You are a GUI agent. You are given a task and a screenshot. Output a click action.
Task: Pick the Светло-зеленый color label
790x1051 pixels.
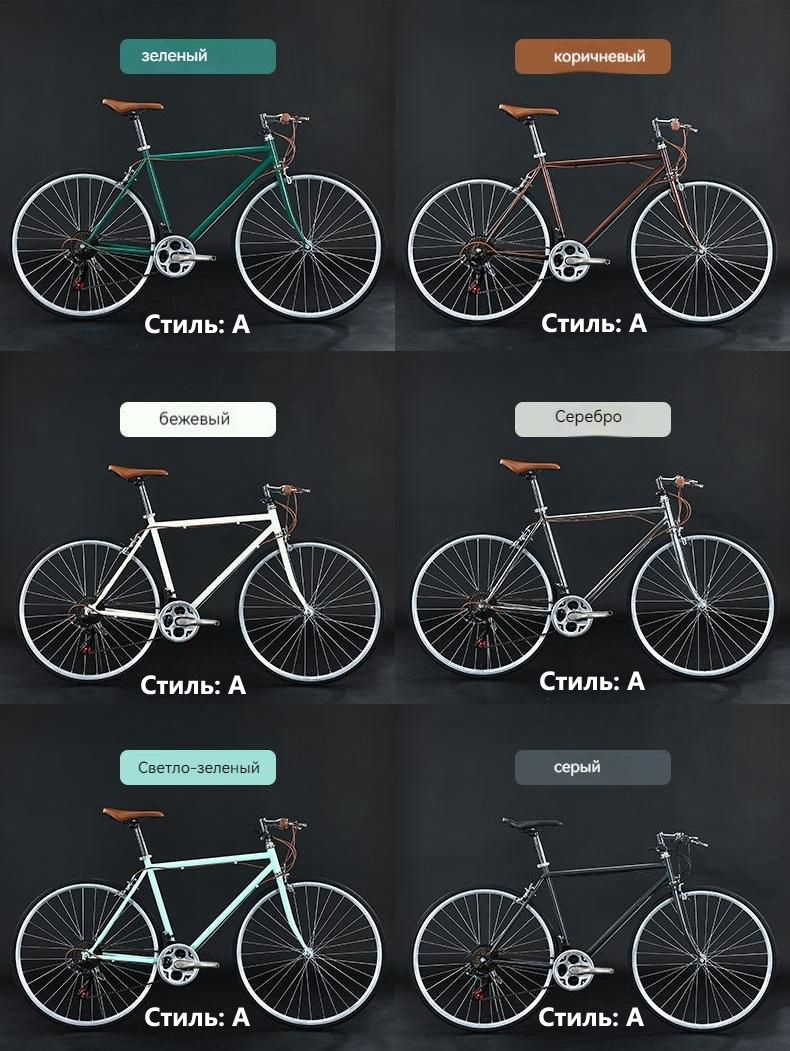(x=198, y=767)
